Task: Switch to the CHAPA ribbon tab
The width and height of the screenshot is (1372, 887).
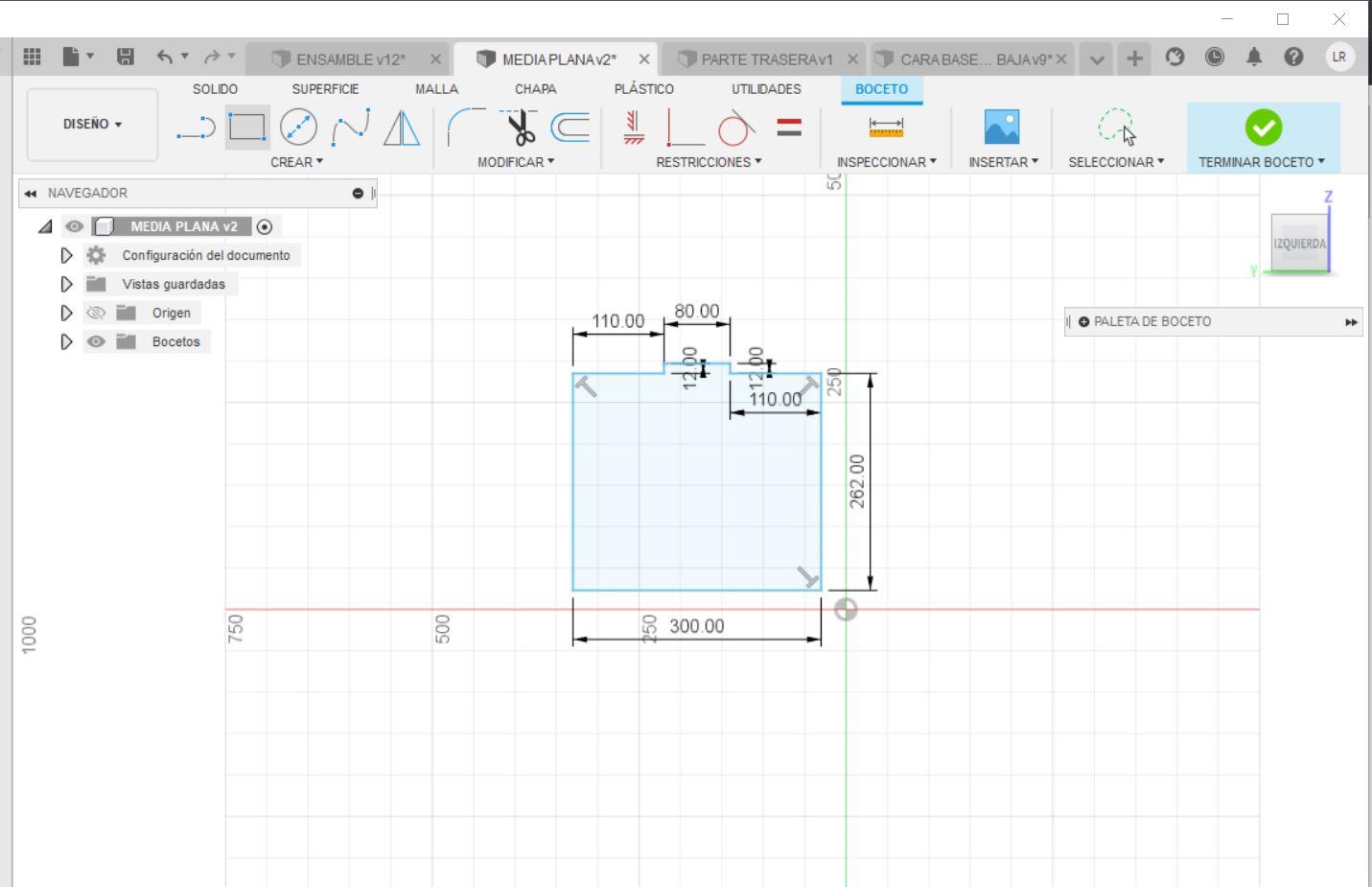Action: click(535, 89)
